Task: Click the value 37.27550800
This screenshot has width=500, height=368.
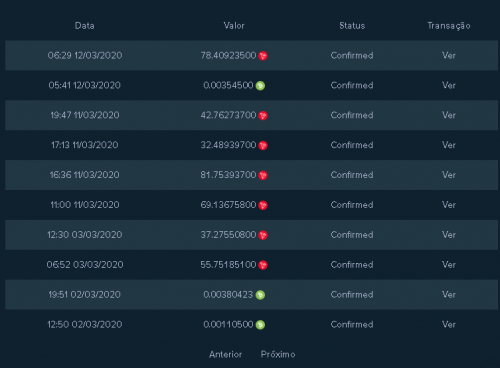Action: coord(228,235)
